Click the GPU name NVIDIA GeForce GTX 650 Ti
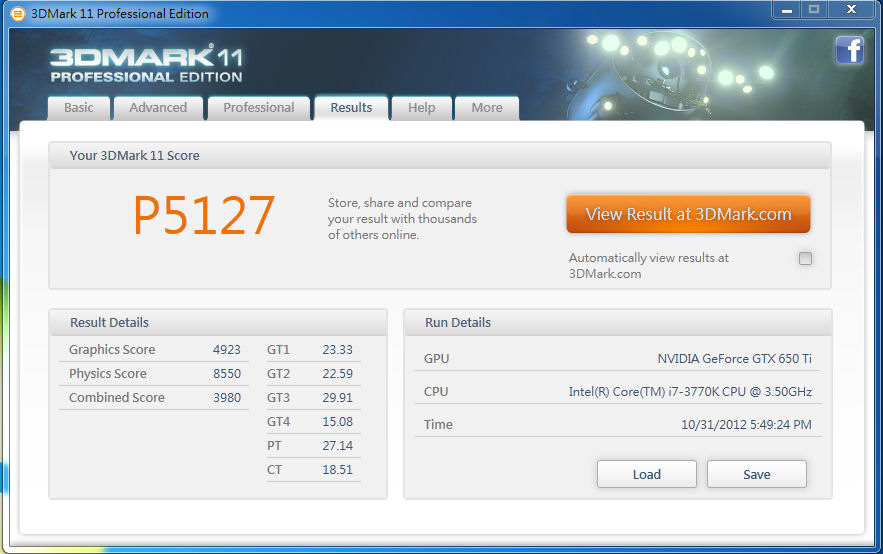The width and height of the screenshot is (883, 554). pyautogui.click(x=734, y=359)
